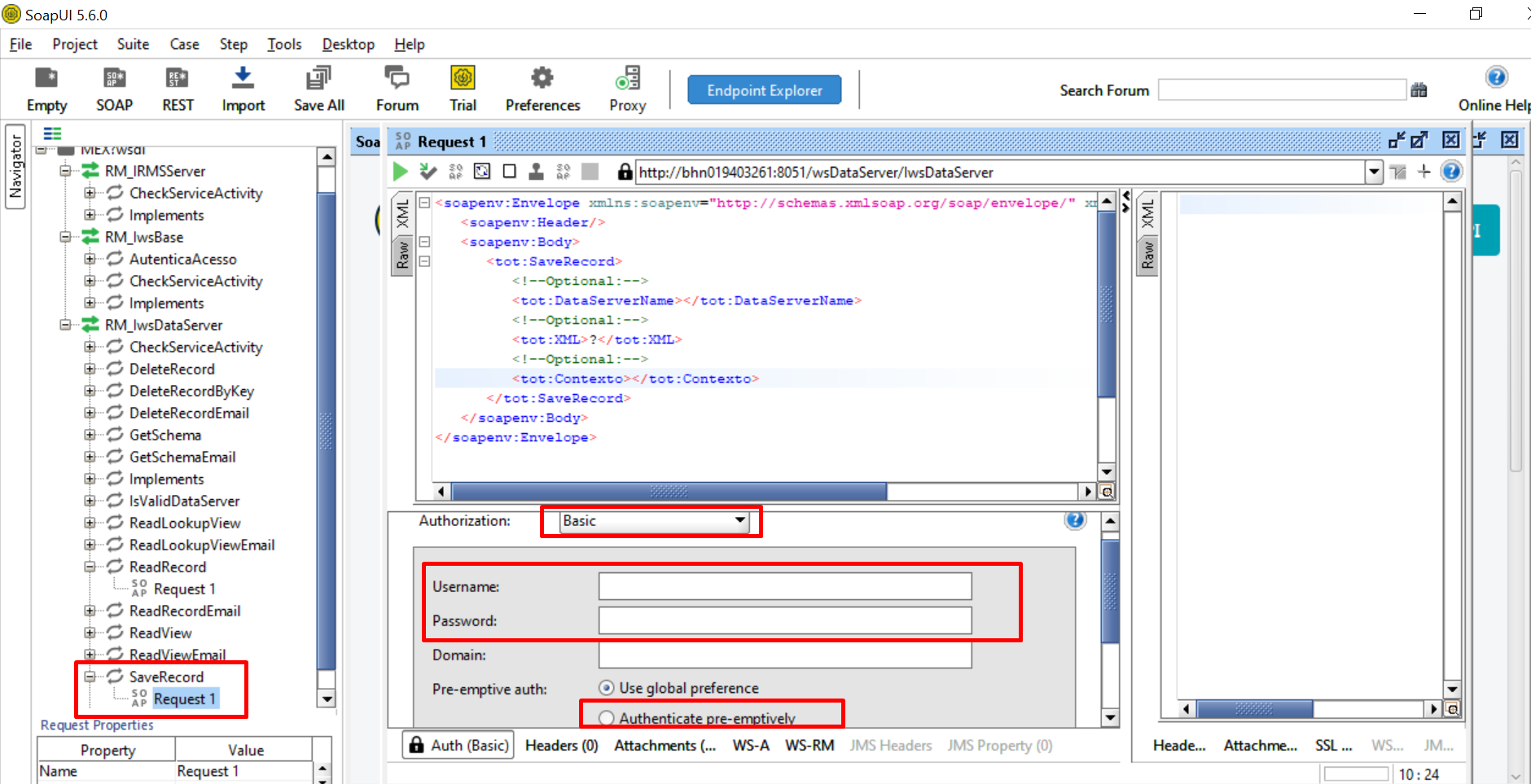Screen dimensions: 1531x784
Task: Click the Trial toolbar icon
Action: tap(463, 89)
